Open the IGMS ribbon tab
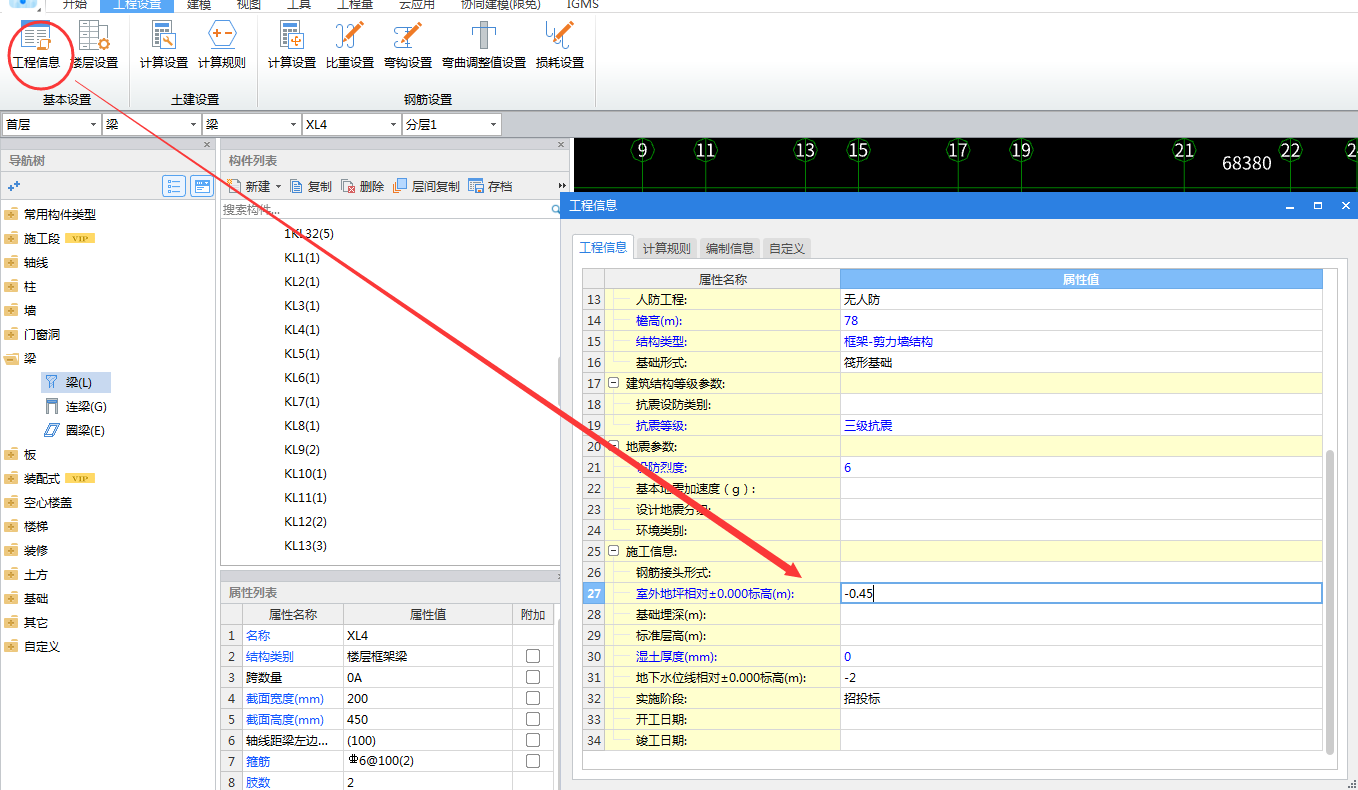 pyautogui.click(x=583, y=5)
